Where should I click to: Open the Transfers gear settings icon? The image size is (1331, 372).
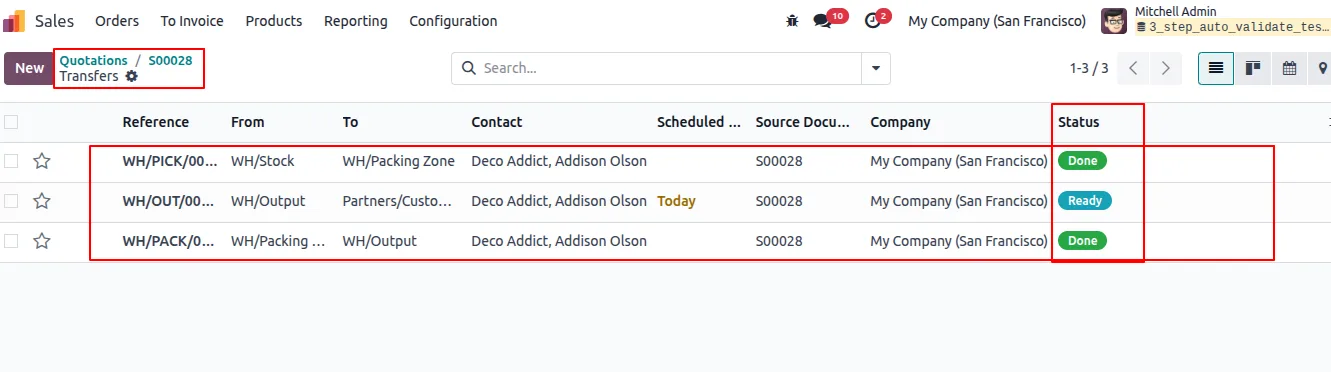pos(132,76)
